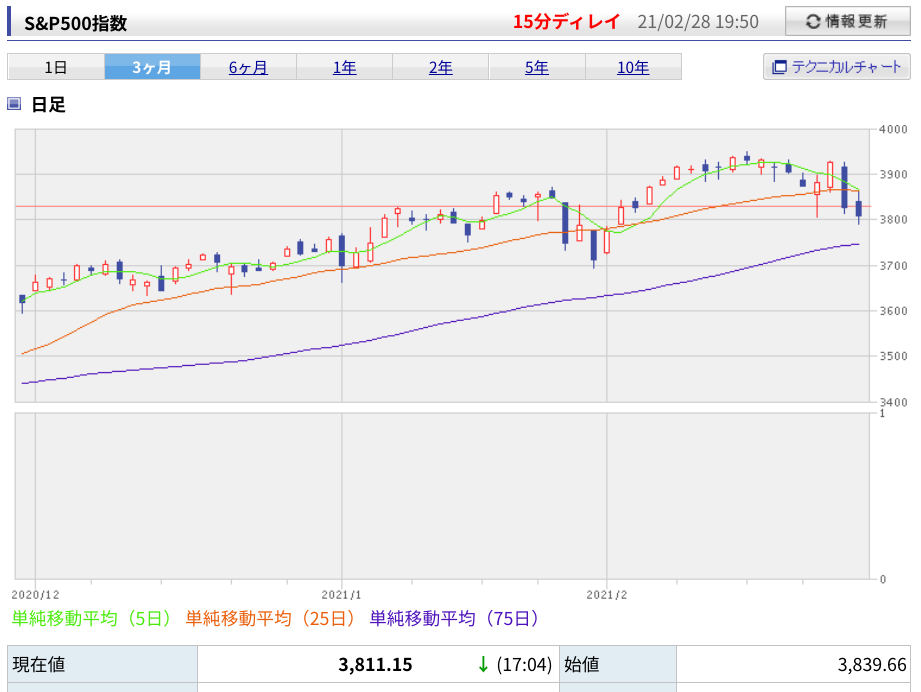Click the 3500 price axis label
Screen dimensions: 921x692
pos(893,356)
